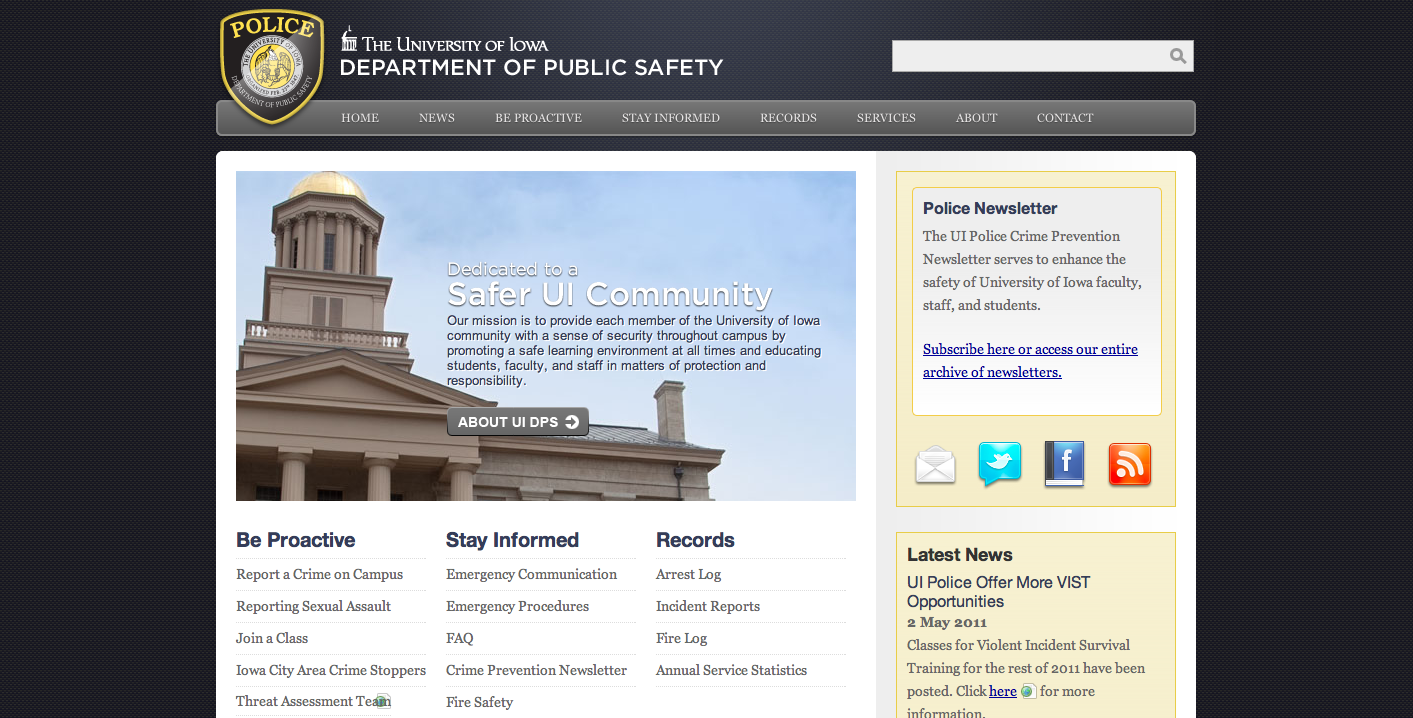Image resolution: width=1413 pixels, height=718 pixels.
Task: Click the Police Newsletter heading
Action: pyautogui.click(x=990, y=209)
